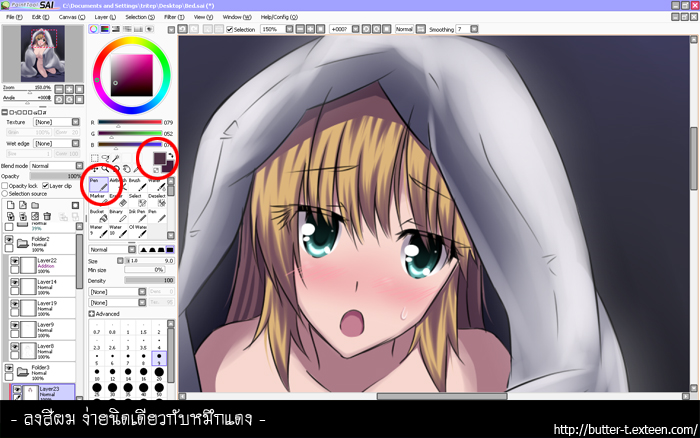The image size is (700, 438).
Task: Select the Oil Water brush tool
Action: point(137,231)
